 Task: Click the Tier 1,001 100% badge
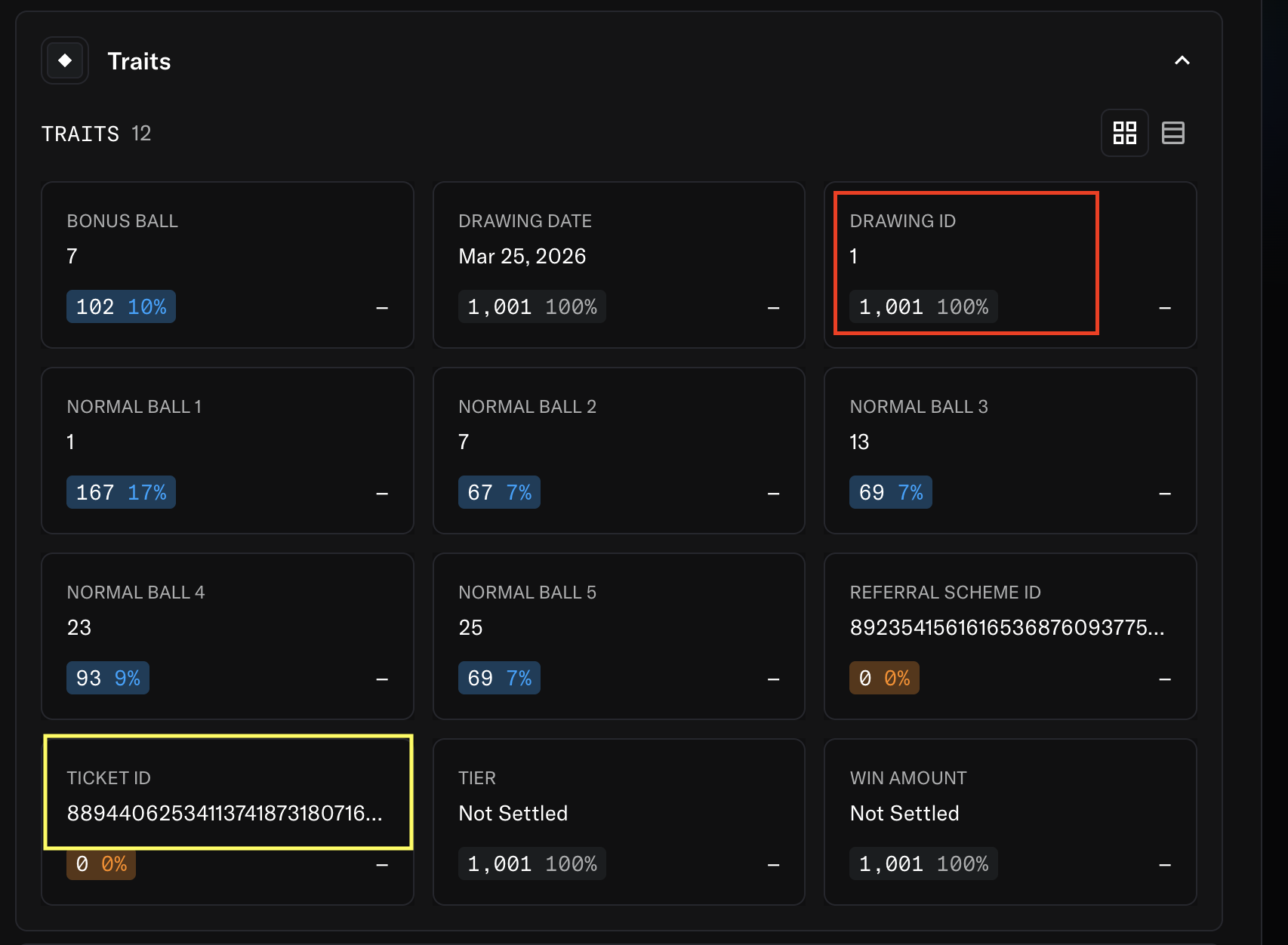(x=532, y=863)
